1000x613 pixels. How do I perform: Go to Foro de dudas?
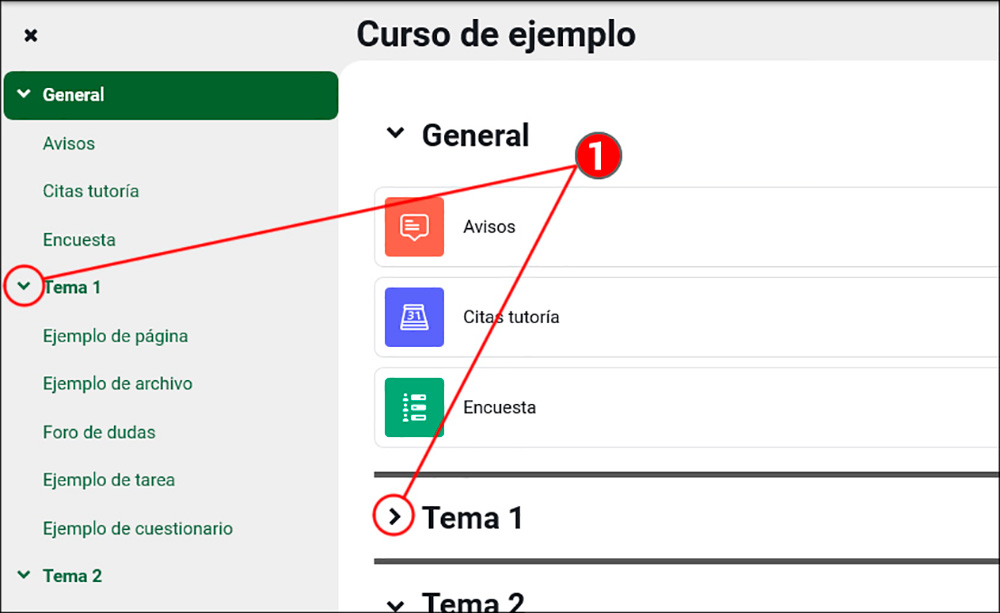(x=99, y=432)
